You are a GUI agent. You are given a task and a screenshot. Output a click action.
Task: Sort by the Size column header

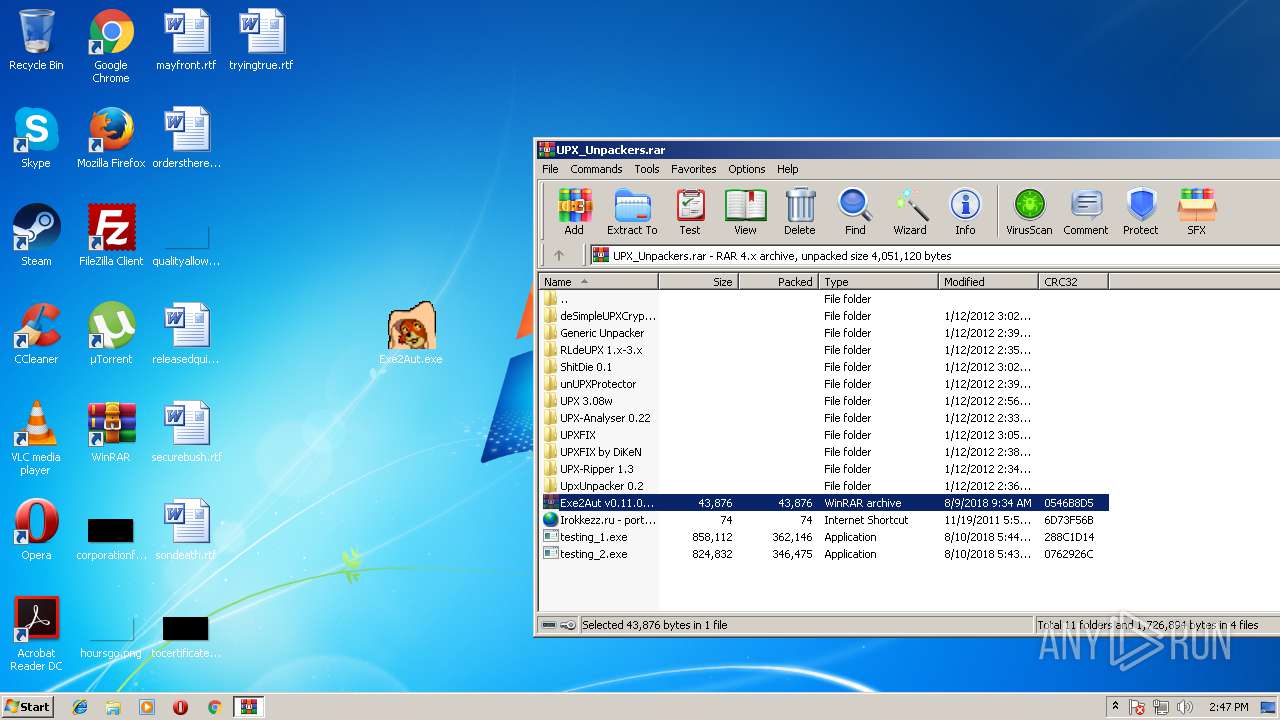coord(698,282)
